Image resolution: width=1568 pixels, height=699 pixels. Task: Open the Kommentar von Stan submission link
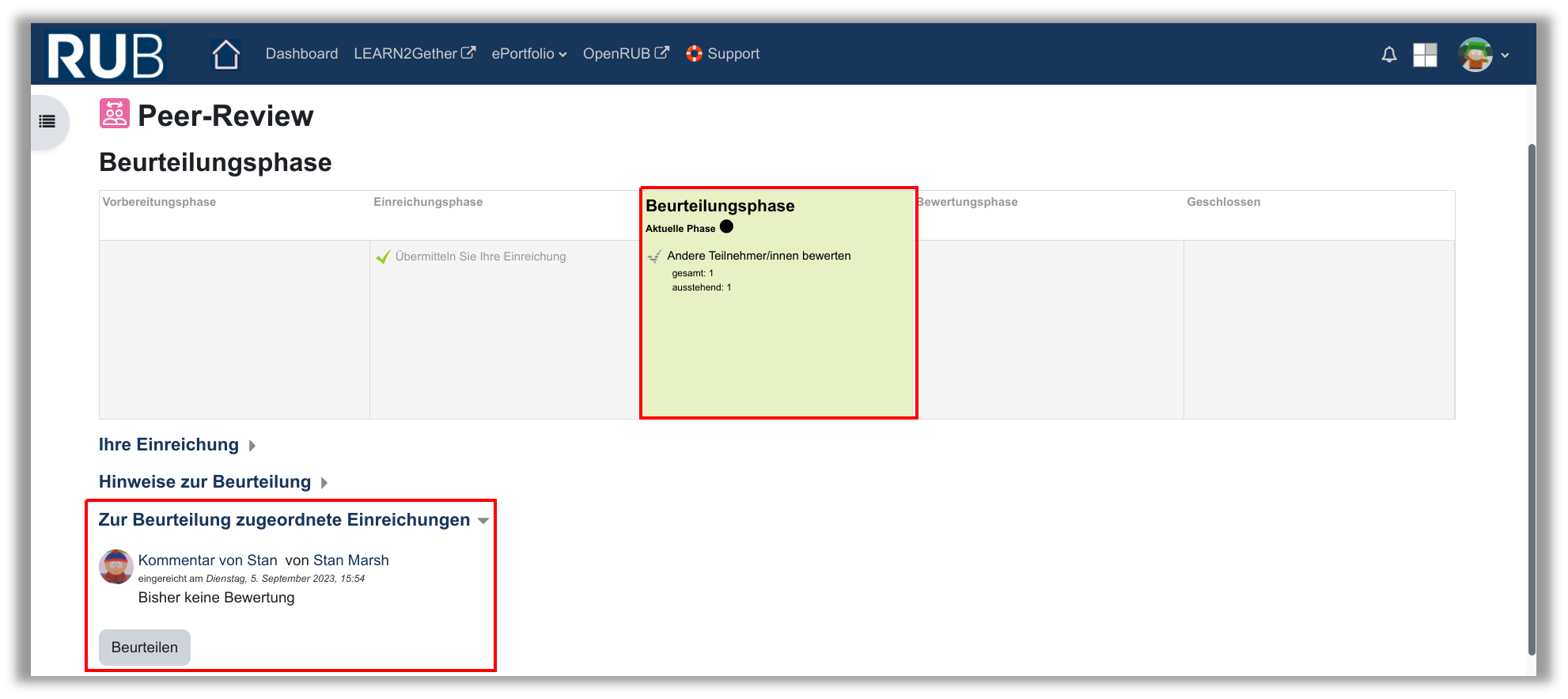click(207, 560)
